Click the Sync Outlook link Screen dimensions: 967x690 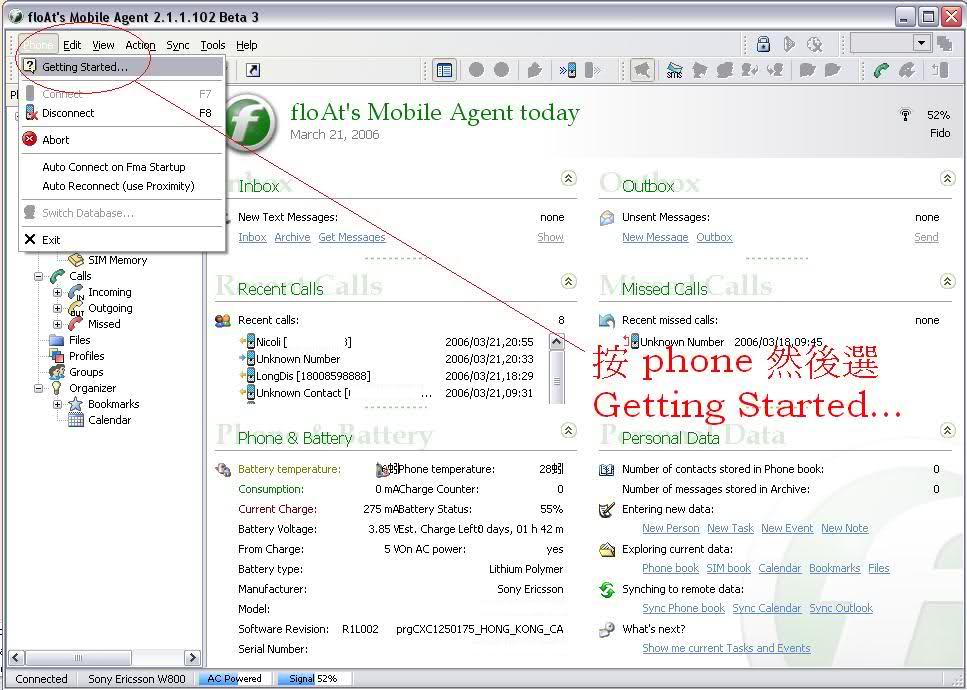tap(841, 609)
